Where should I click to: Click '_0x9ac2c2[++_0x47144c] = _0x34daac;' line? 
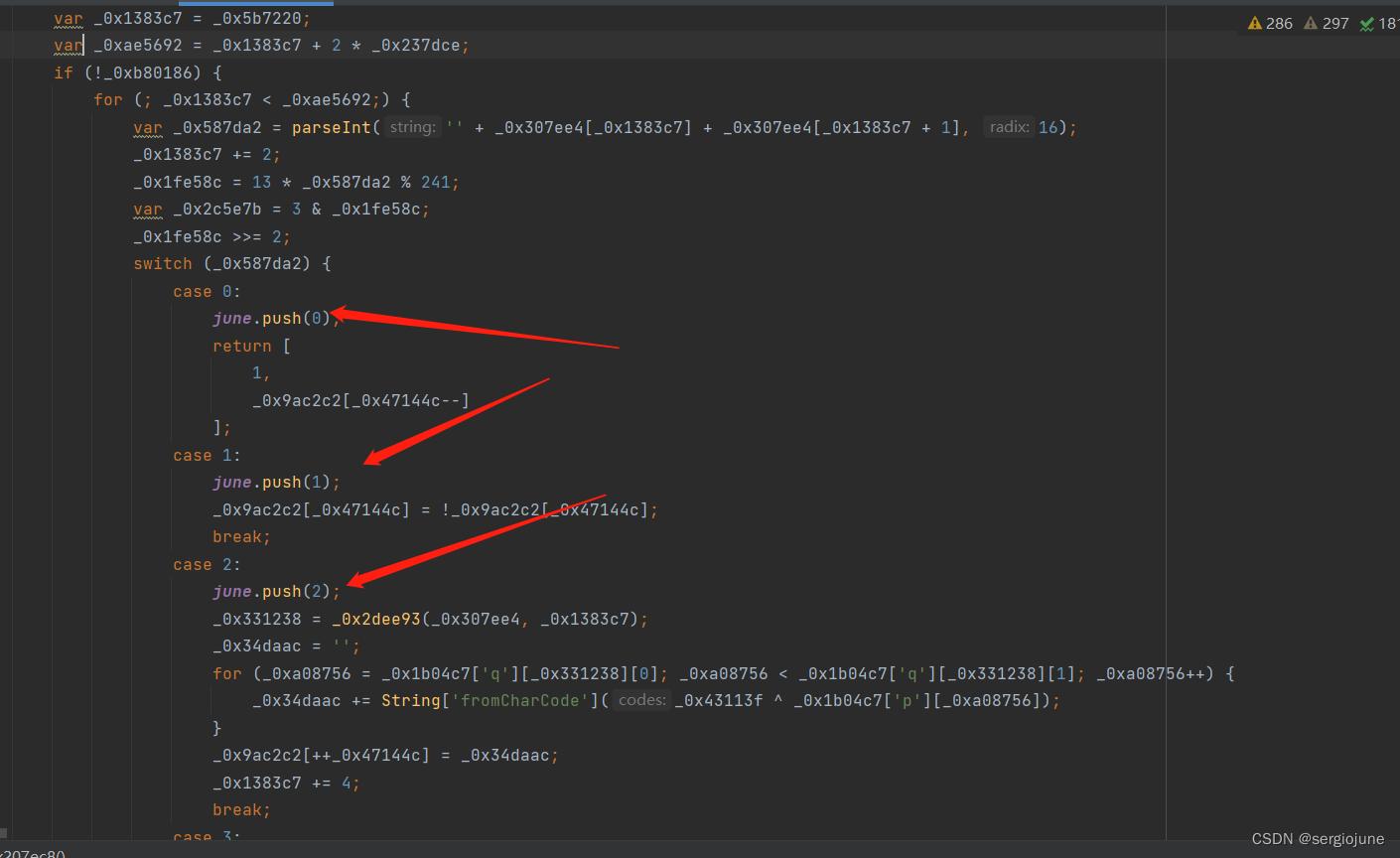385,756
